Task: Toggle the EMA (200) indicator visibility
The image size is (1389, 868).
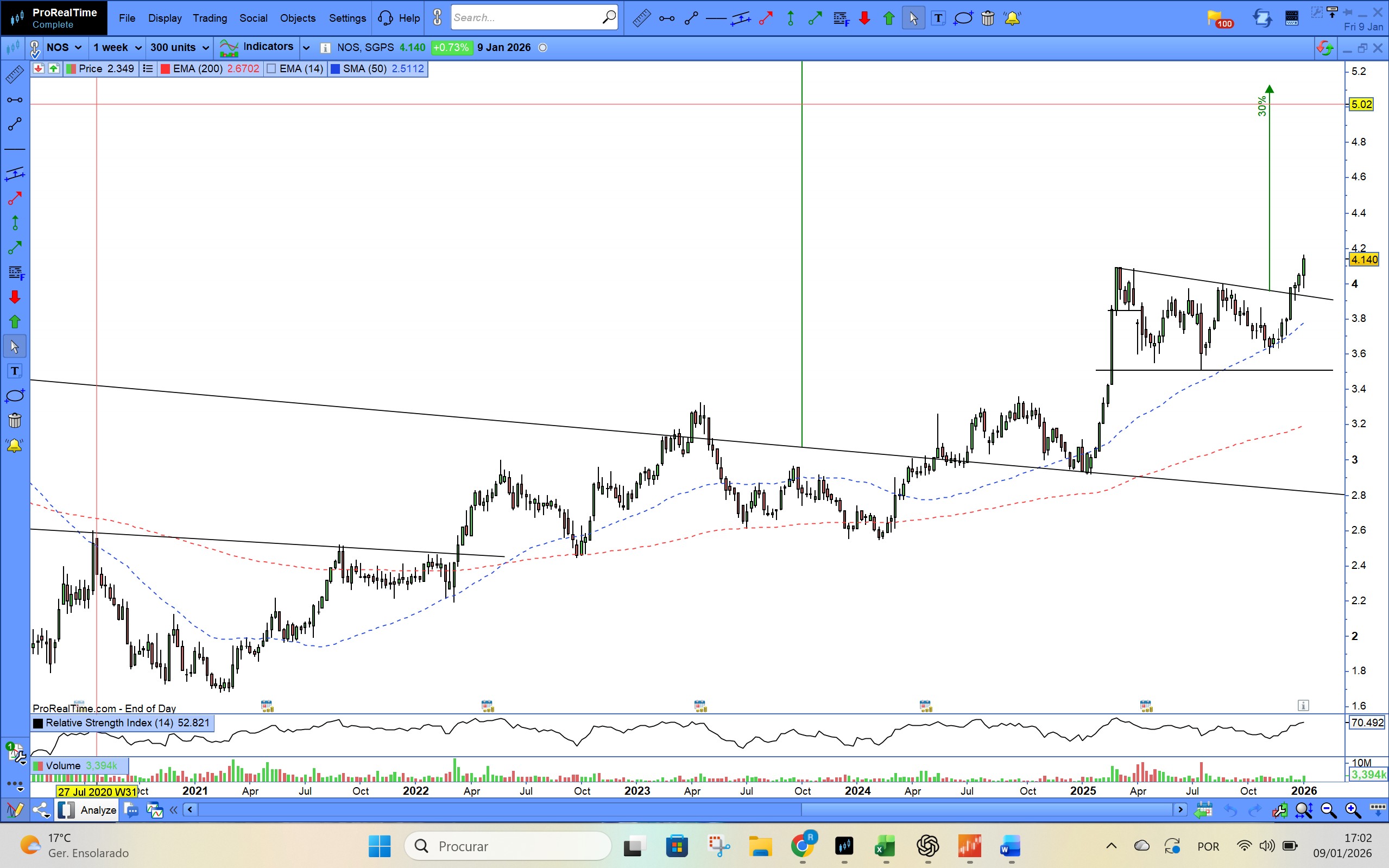Action: click(x=166, y=69)
